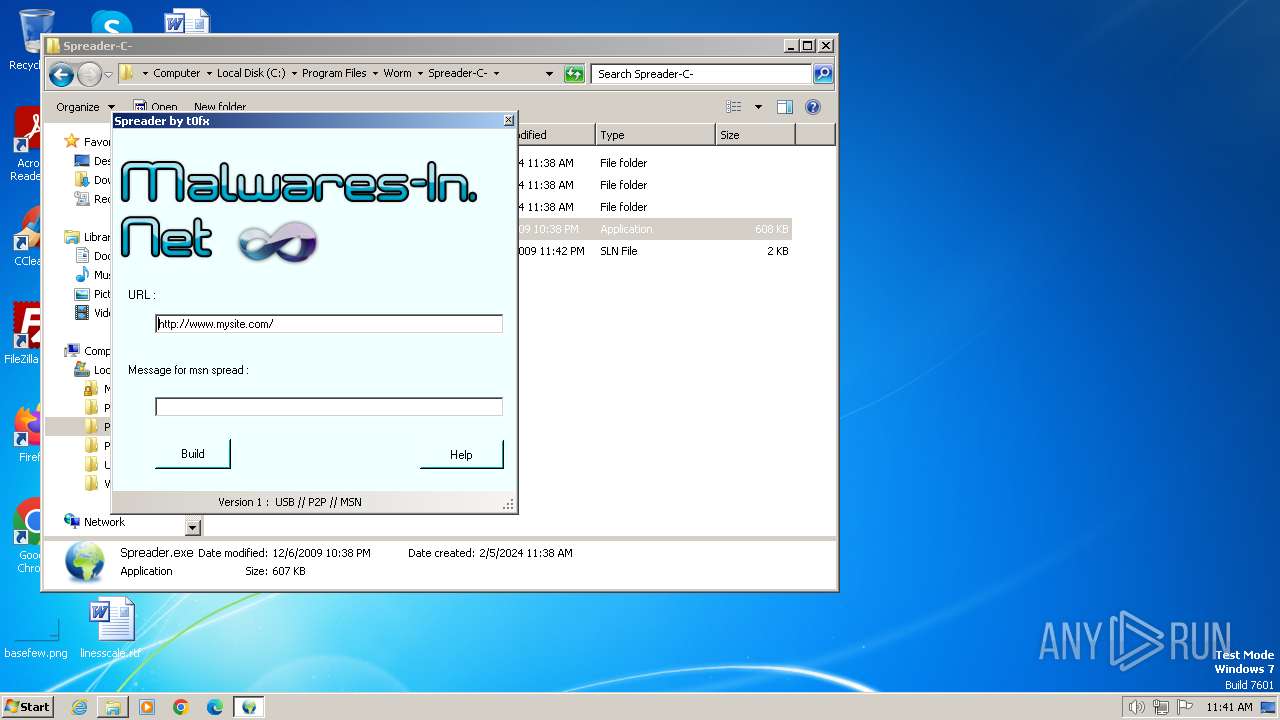
Task: Close the Spreader by t0fx dialog
Action: click(x=508, y=120)
